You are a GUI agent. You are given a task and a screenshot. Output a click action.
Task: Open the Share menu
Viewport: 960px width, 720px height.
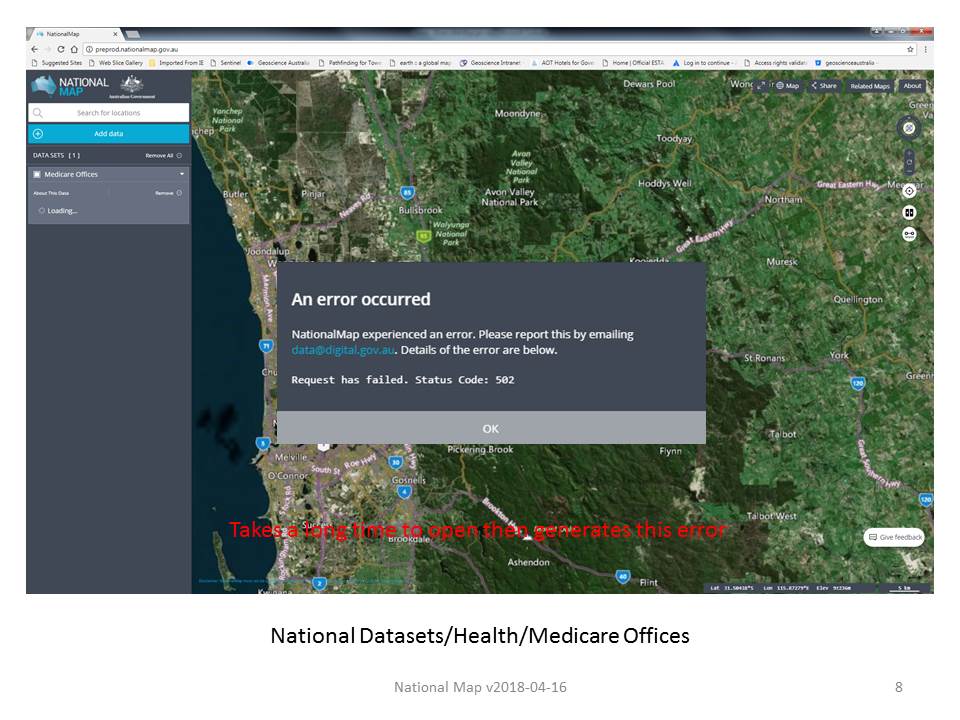tap(824, 86)
